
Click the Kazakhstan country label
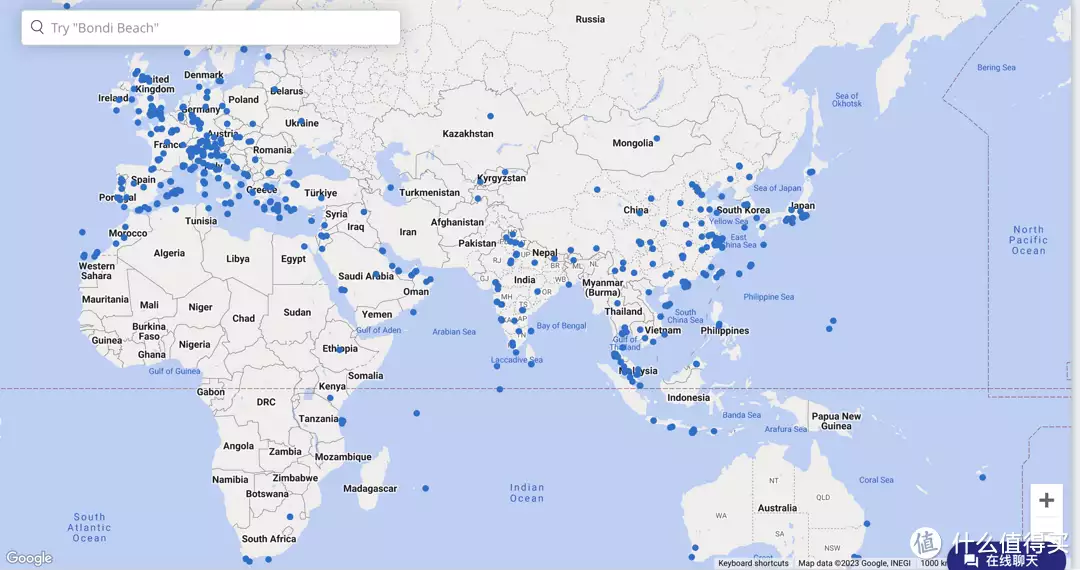(468, 134)
